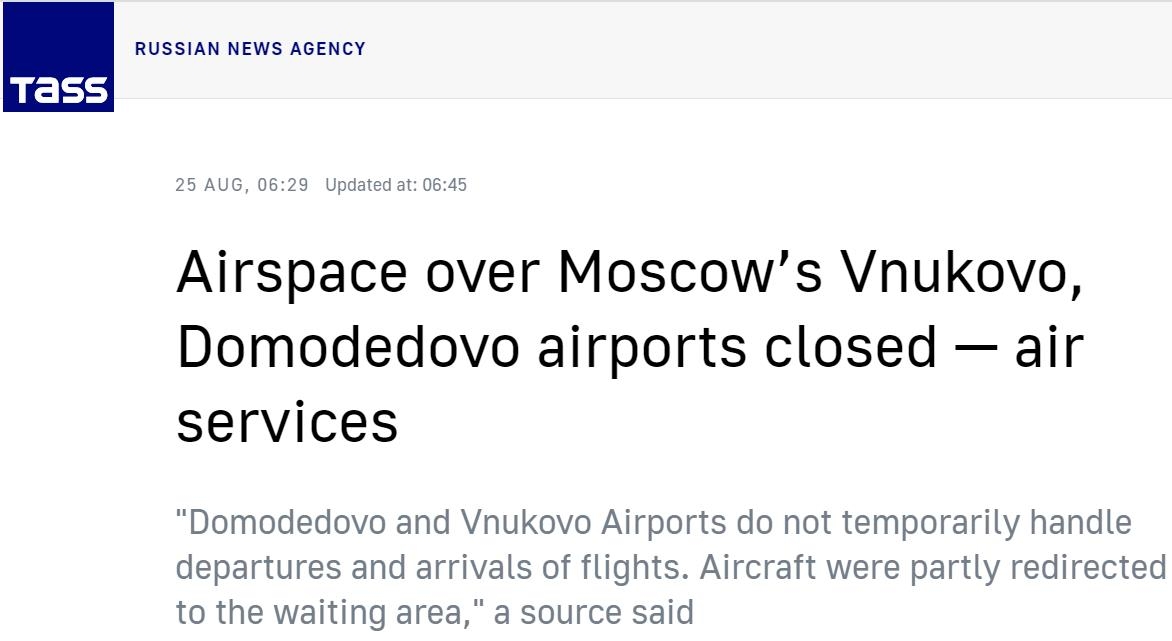1172x641 pixels.
Task: Click Vnukovo in the large headline
Action: point(961,272)
